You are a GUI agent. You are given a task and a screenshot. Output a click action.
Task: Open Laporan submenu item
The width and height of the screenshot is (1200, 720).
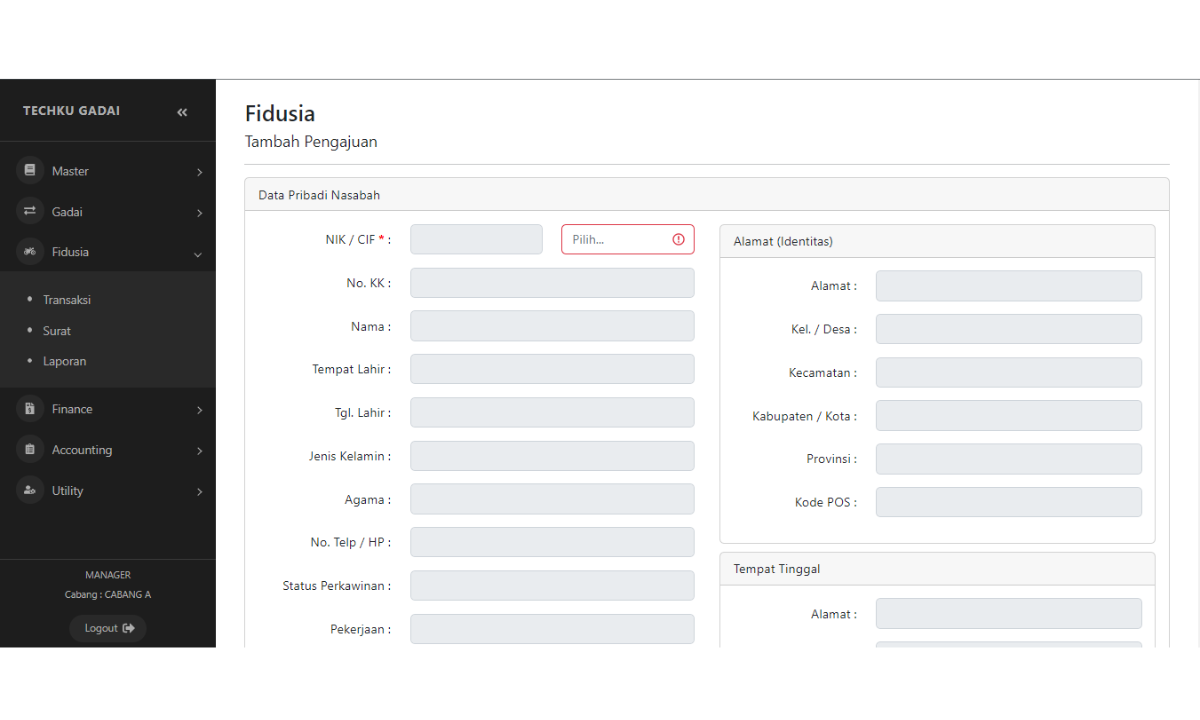(64, 362)
